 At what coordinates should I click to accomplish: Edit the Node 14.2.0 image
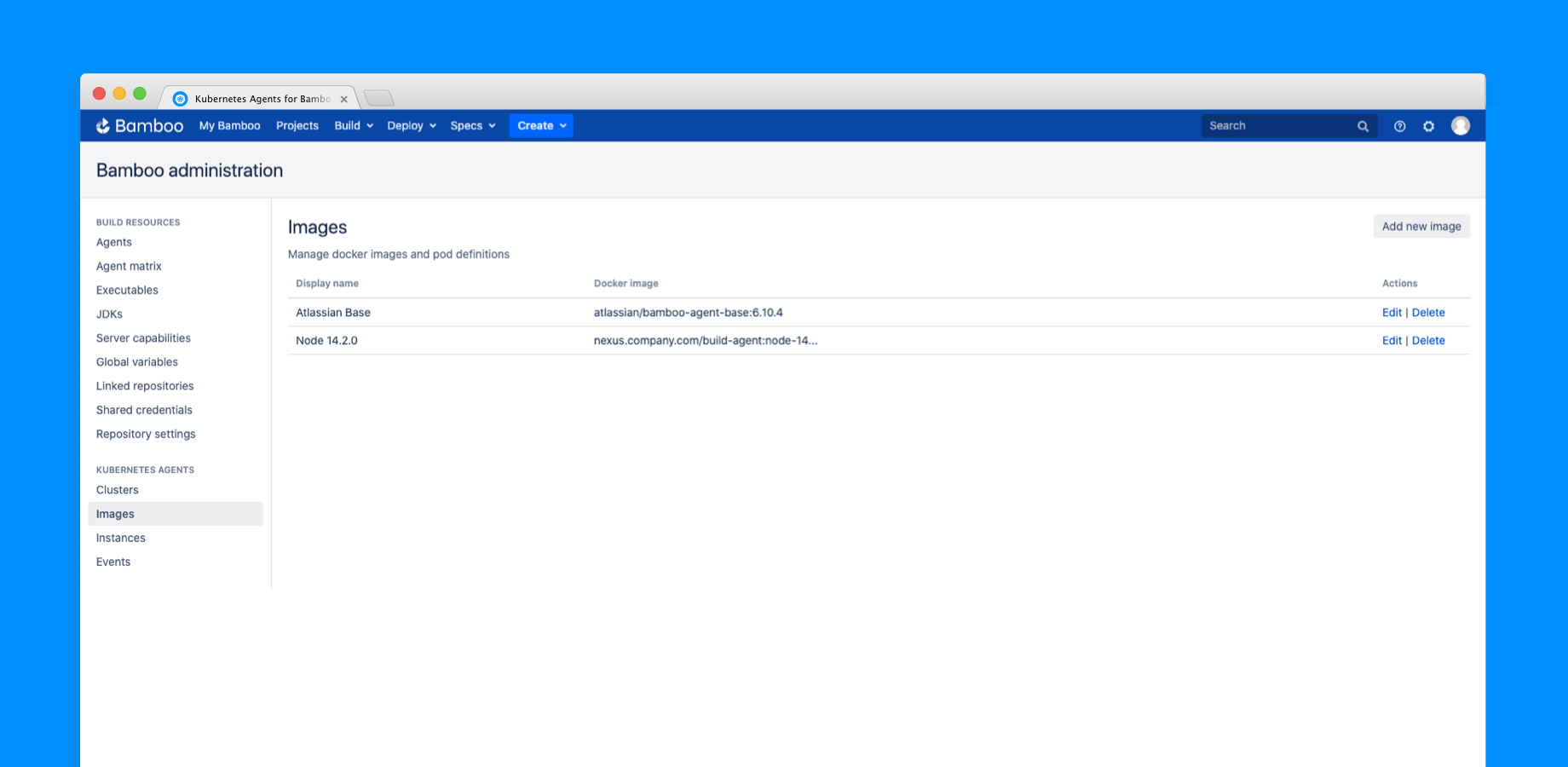click(1392, 341)
